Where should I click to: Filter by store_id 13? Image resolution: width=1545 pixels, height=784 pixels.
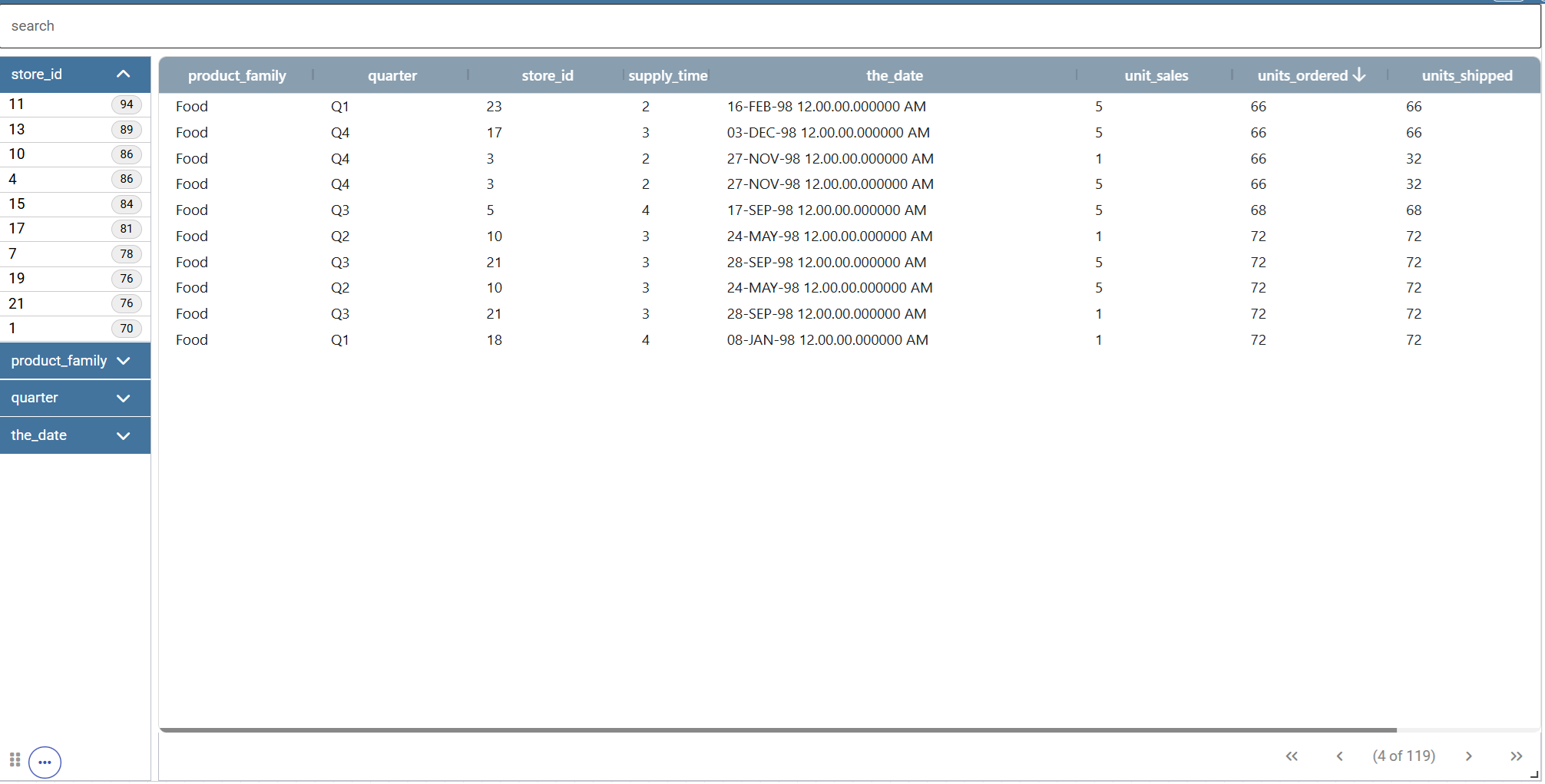(x=75, y=130)
